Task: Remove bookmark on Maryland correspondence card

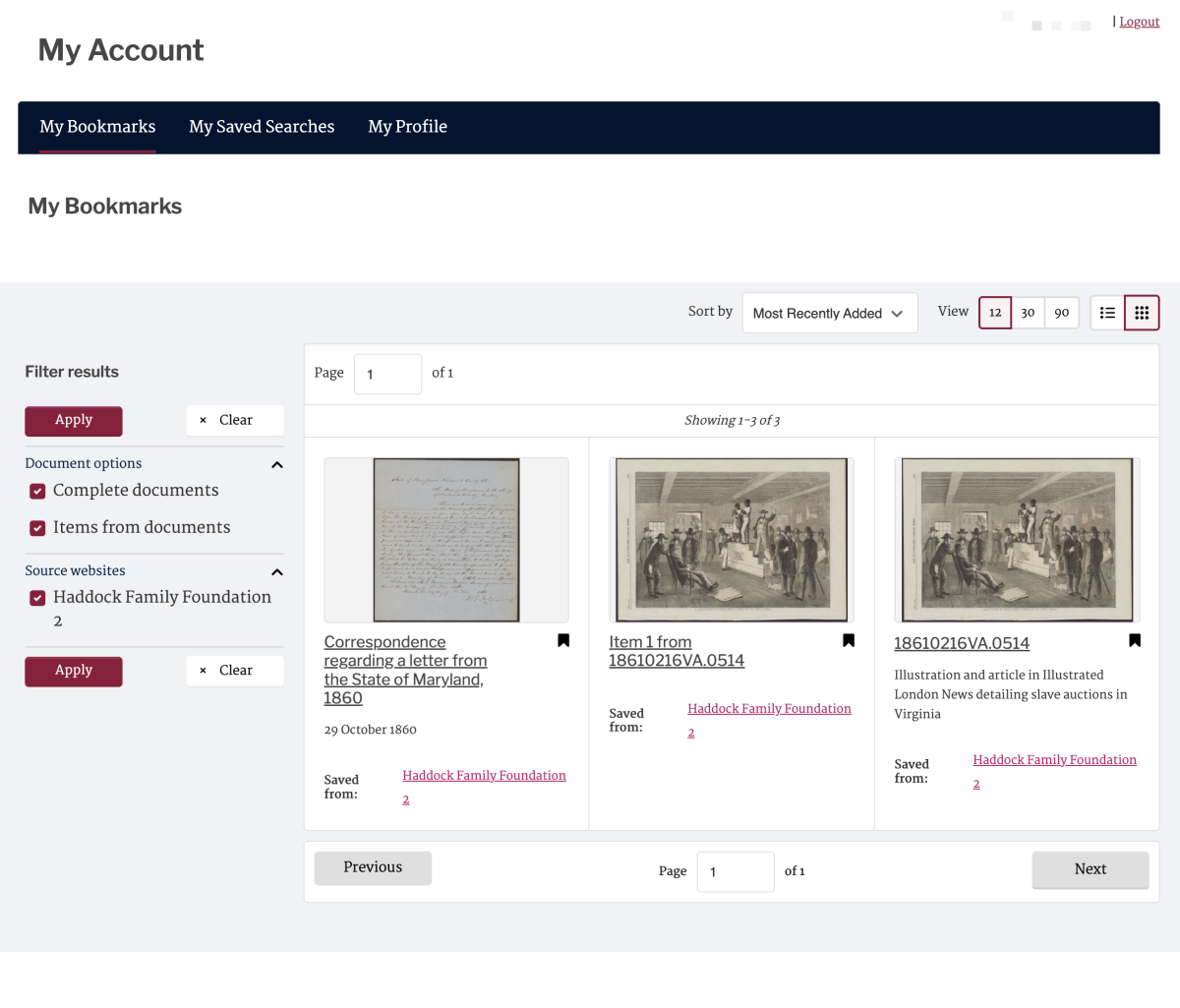Action: pos(563,640)
